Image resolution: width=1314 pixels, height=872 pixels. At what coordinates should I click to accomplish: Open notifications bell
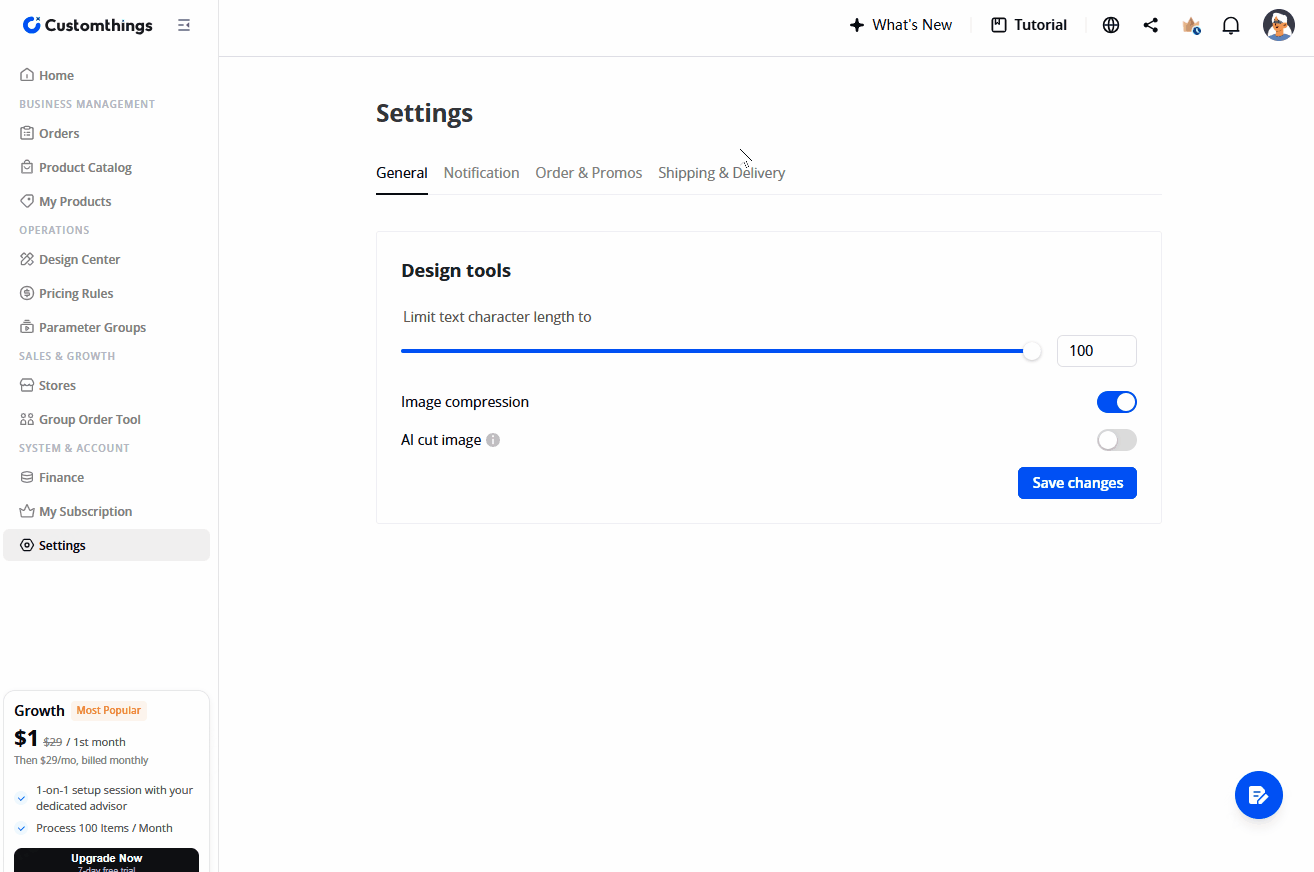pos(1231,25)
